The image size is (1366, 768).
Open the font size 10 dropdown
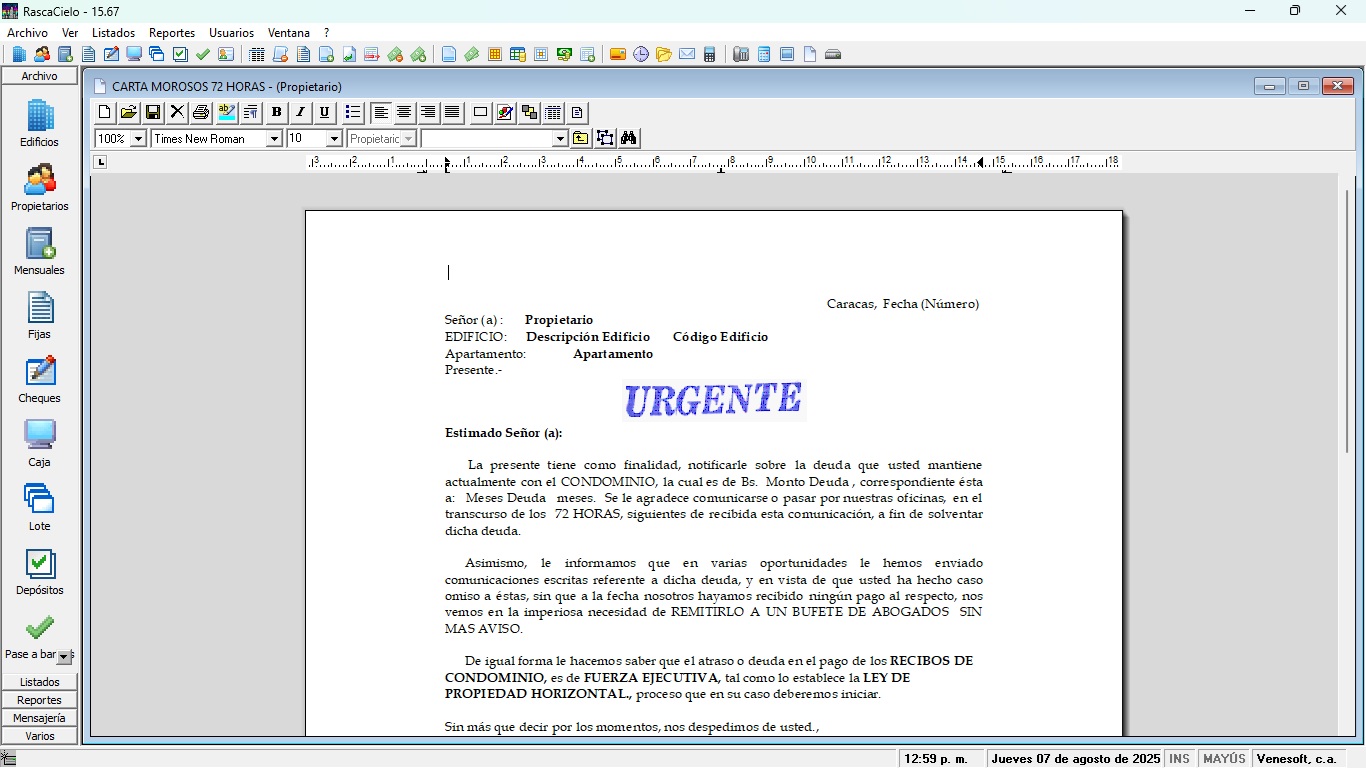pyautogui.click(x=334, y=139)
